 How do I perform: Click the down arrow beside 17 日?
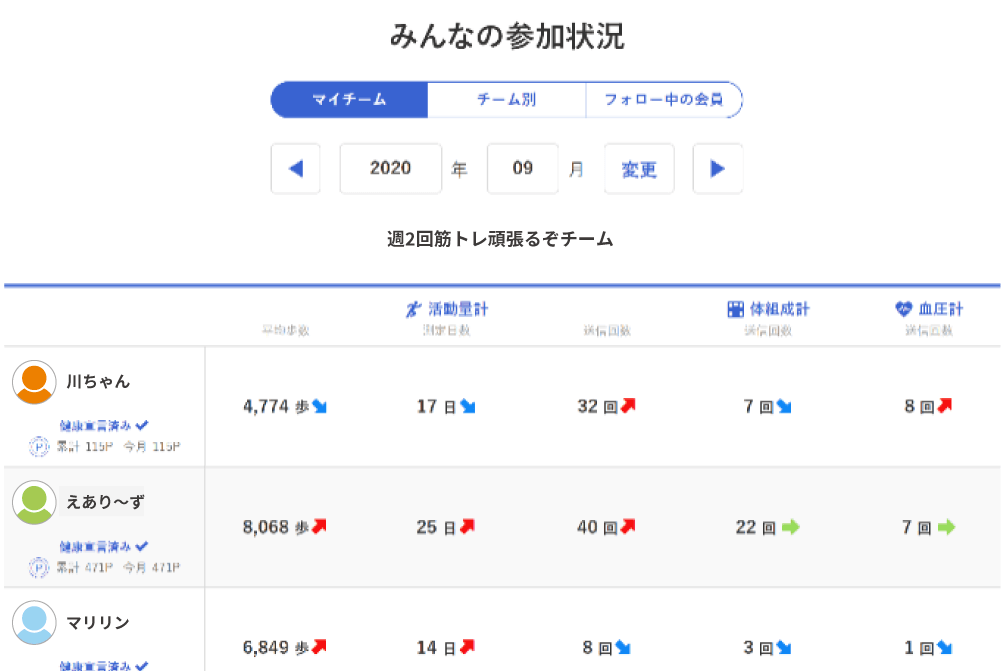coord(468,406)
